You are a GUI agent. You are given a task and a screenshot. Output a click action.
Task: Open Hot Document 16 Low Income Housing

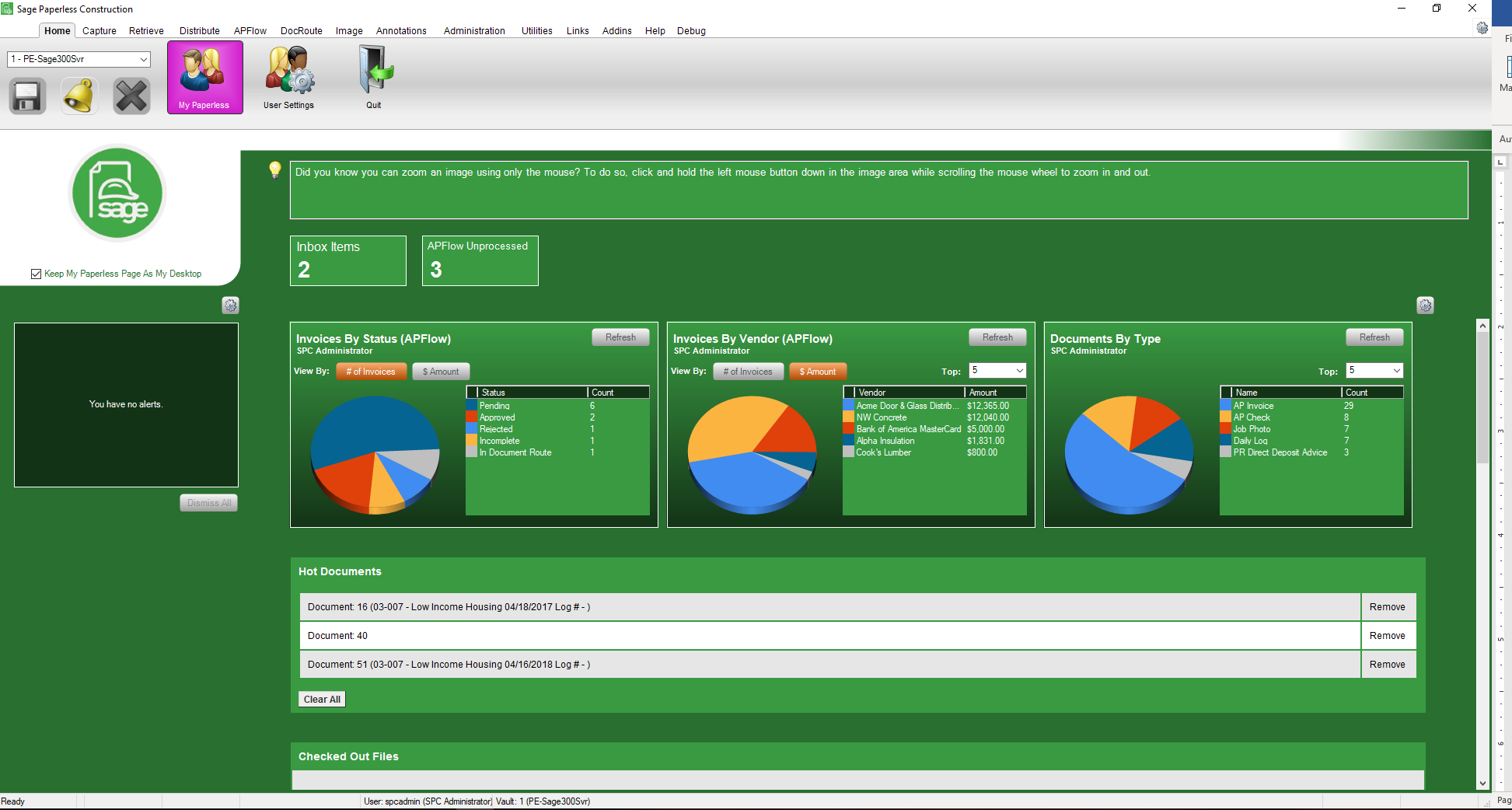tap(830, 607)
